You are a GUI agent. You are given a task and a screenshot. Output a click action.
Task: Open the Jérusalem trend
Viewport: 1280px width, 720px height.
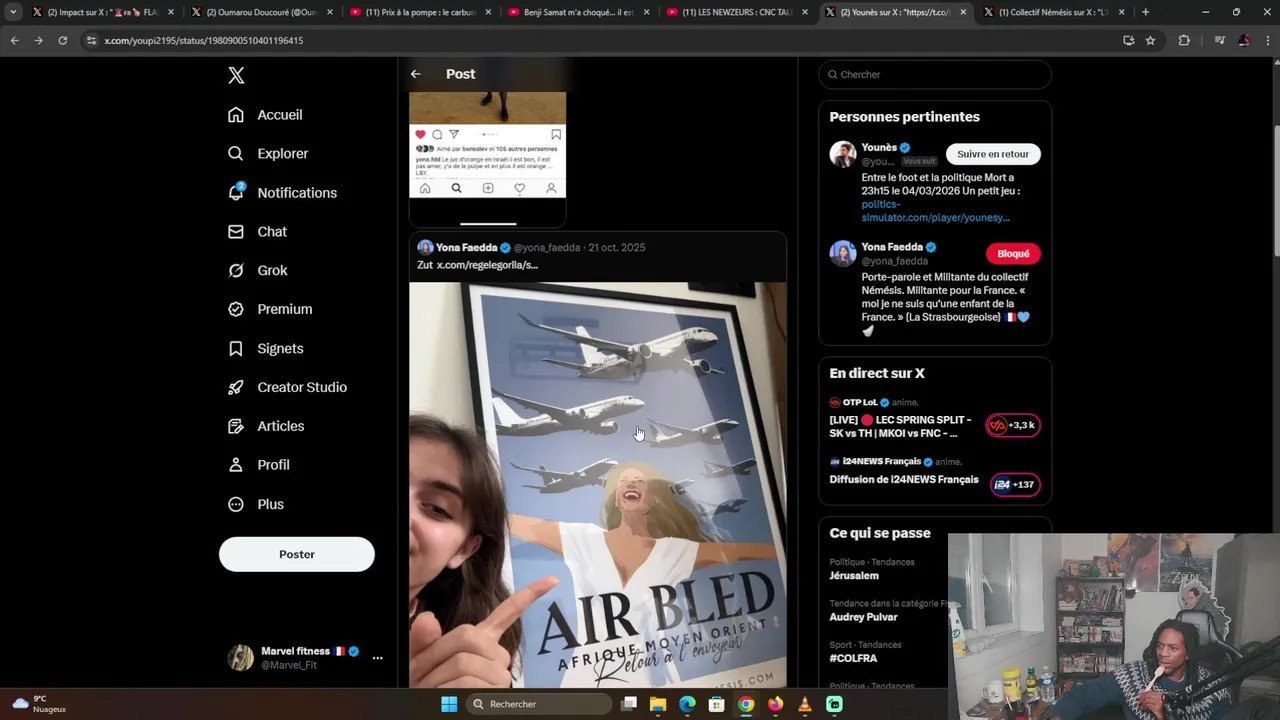point(854,576)
